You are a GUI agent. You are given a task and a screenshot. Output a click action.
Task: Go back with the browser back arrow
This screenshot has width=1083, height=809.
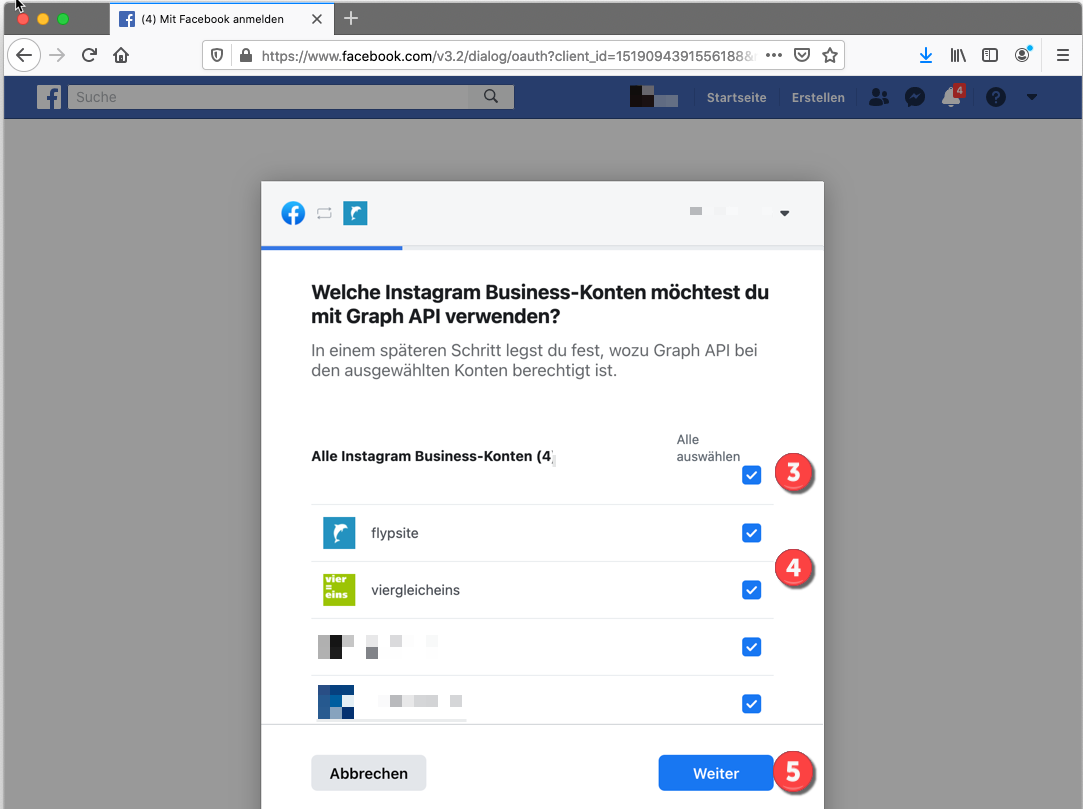coord(24,55)
